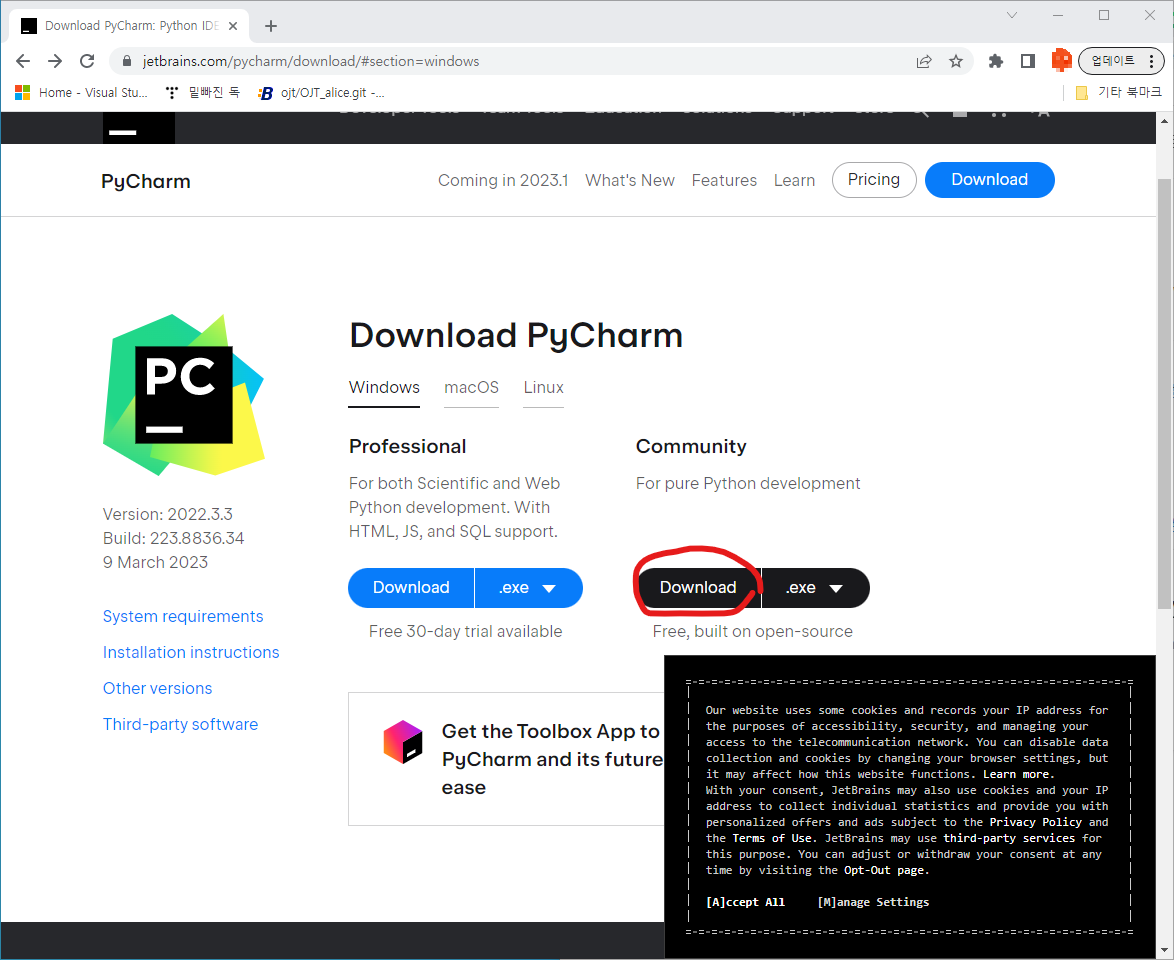Share this page from address bar
The width and height of the screenshot is (1174, 960).
pyautogui.click(x=924, y=61)
